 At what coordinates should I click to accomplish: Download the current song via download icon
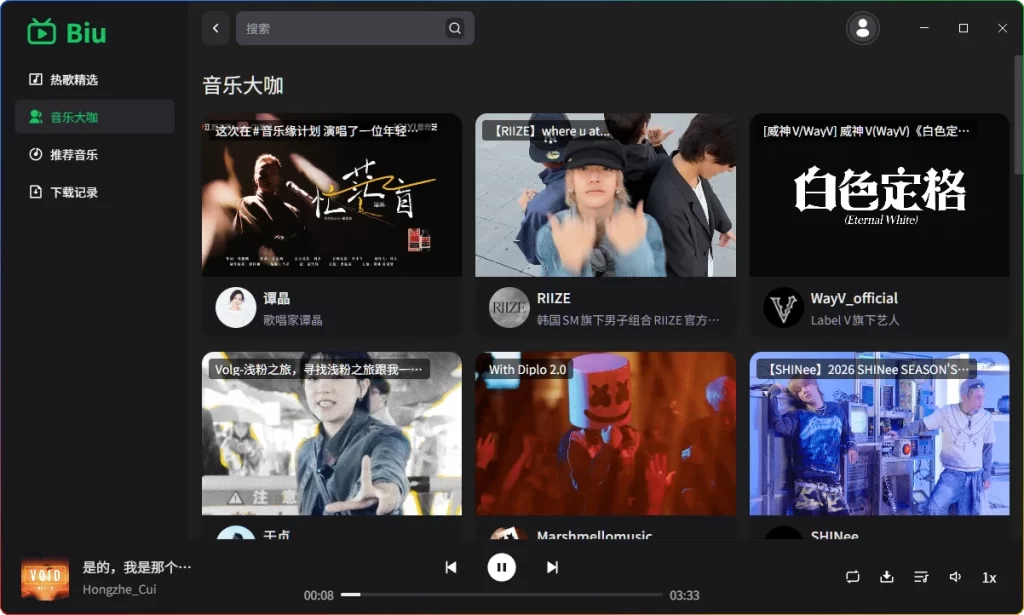(x=886, y=577)
